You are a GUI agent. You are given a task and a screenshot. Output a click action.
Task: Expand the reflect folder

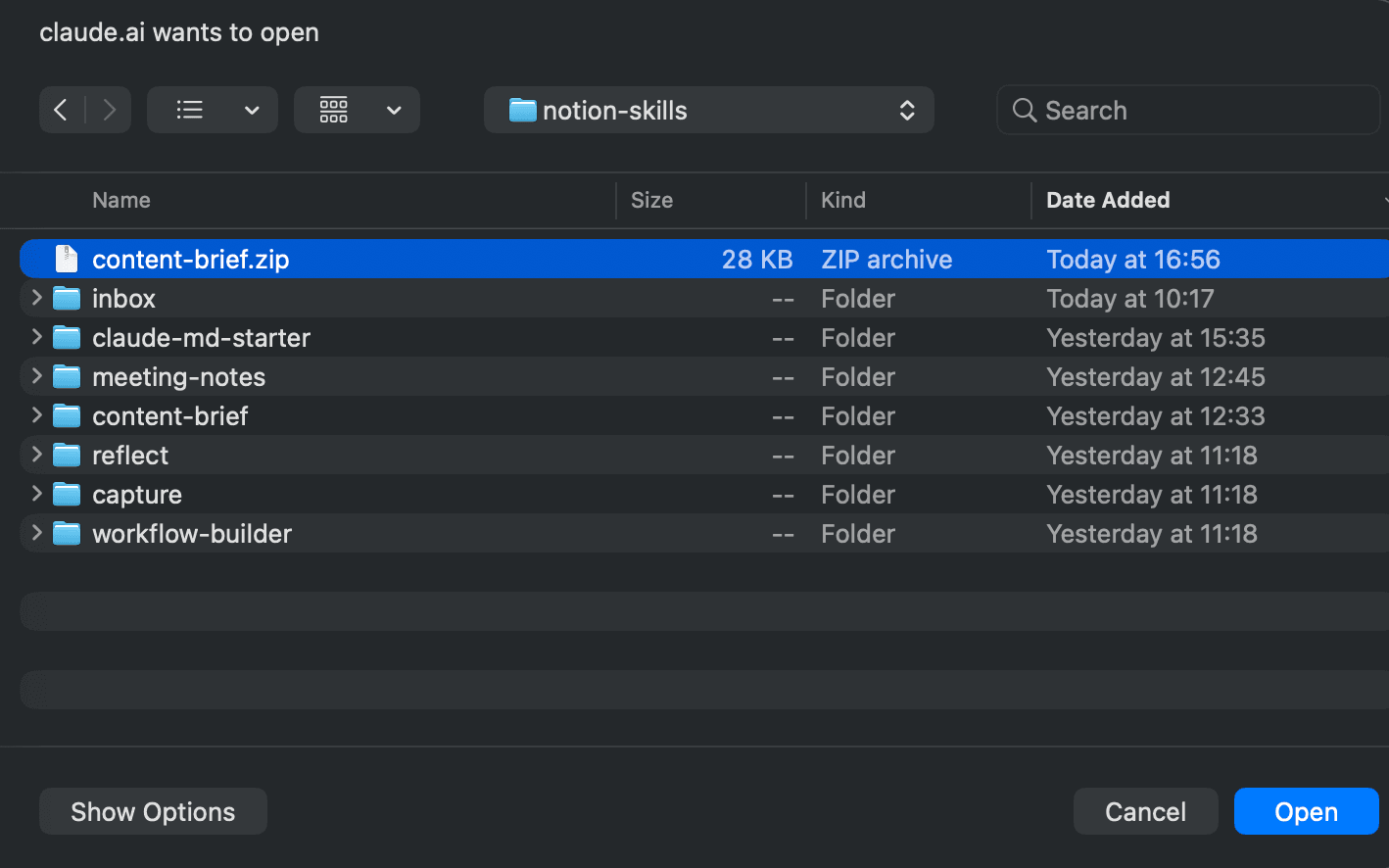(36, 455)
